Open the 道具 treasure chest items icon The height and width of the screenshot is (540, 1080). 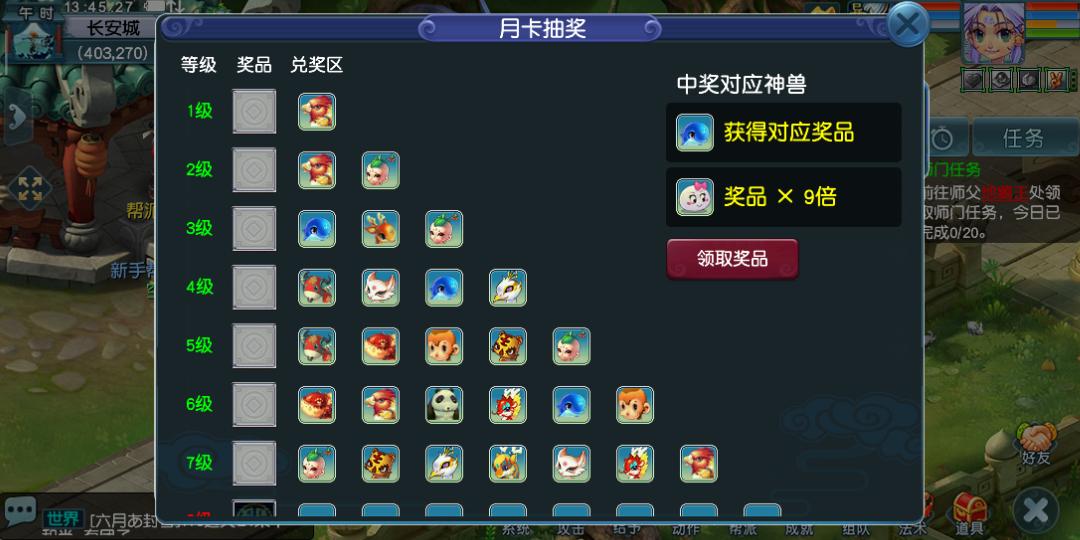[x=969, y=514]
